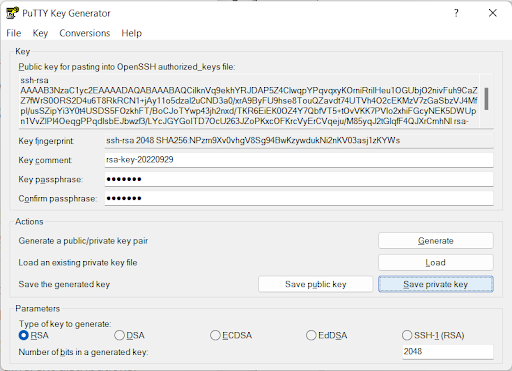Click 'Generate a public/private key pair' text

click(83, 241)
